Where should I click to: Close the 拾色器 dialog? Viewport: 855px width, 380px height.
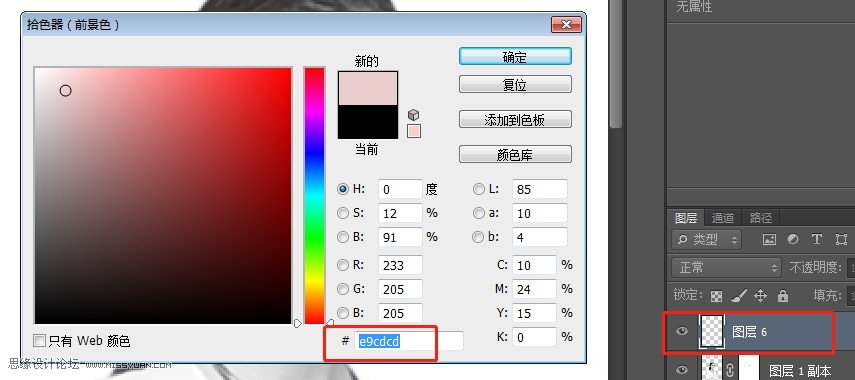click(x=566, y=25)
